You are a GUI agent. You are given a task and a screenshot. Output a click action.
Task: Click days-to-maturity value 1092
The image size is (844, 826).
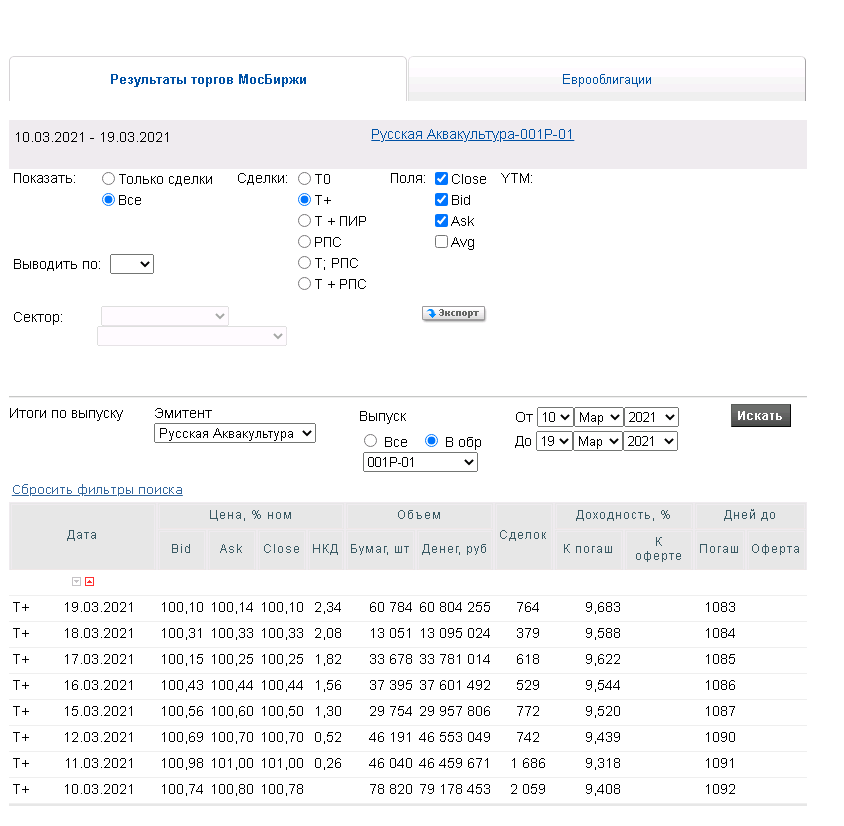[x=720, y=789]
